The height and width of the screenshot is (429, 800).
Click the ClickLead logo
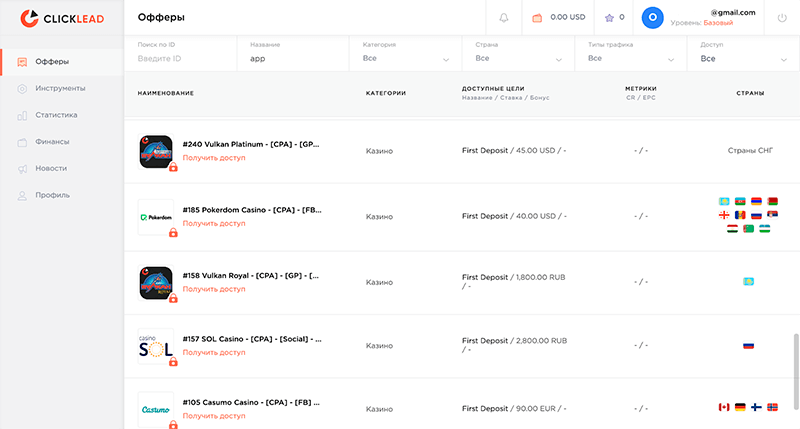tap(62, 18)
